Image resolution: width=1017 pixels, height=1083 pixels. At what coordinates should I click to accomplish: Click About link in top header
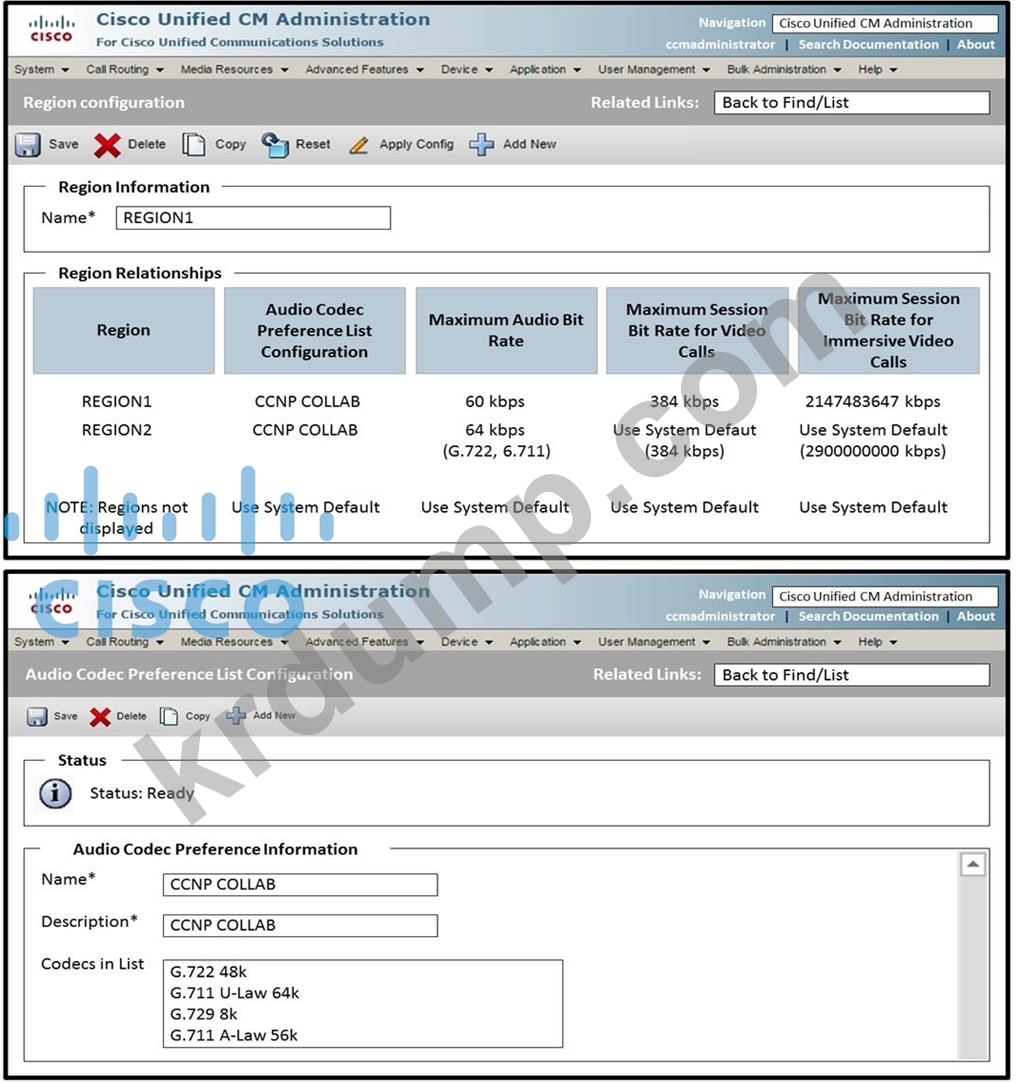[x=976, y=45]
